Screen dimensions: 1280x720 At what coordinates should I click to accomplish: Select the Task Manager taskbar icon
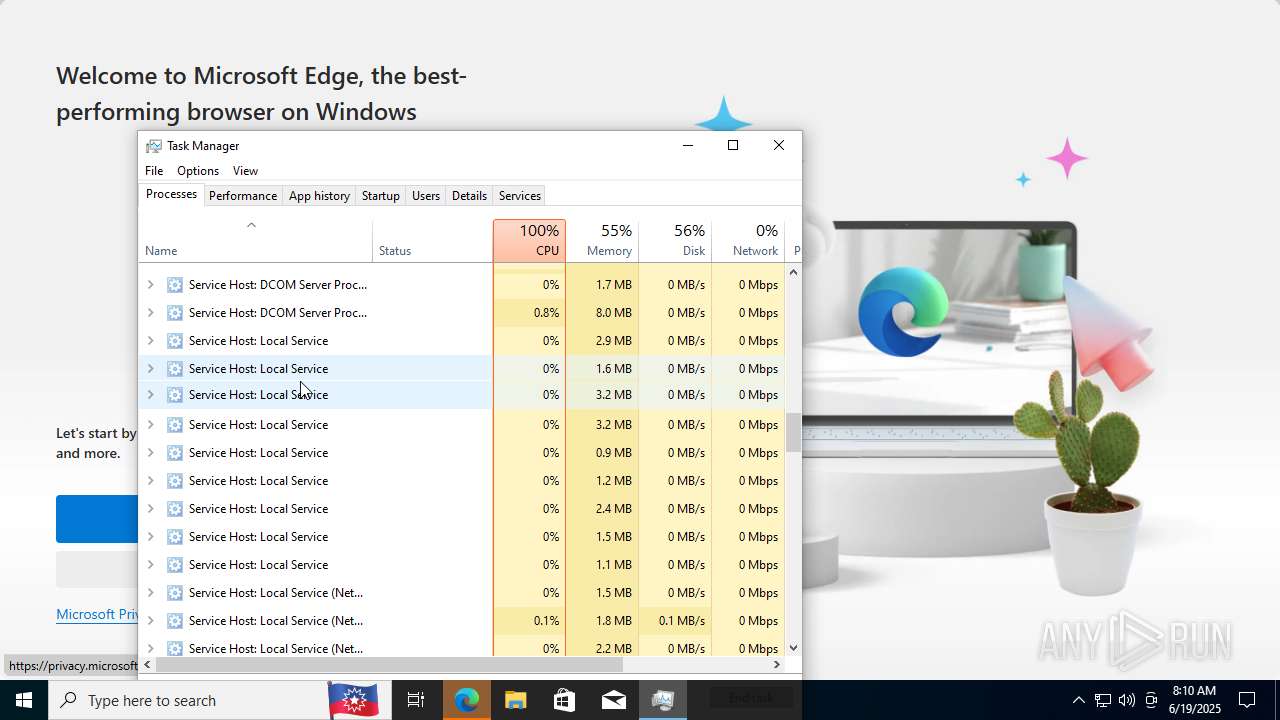pyautogui.click(x=663, y=700)
